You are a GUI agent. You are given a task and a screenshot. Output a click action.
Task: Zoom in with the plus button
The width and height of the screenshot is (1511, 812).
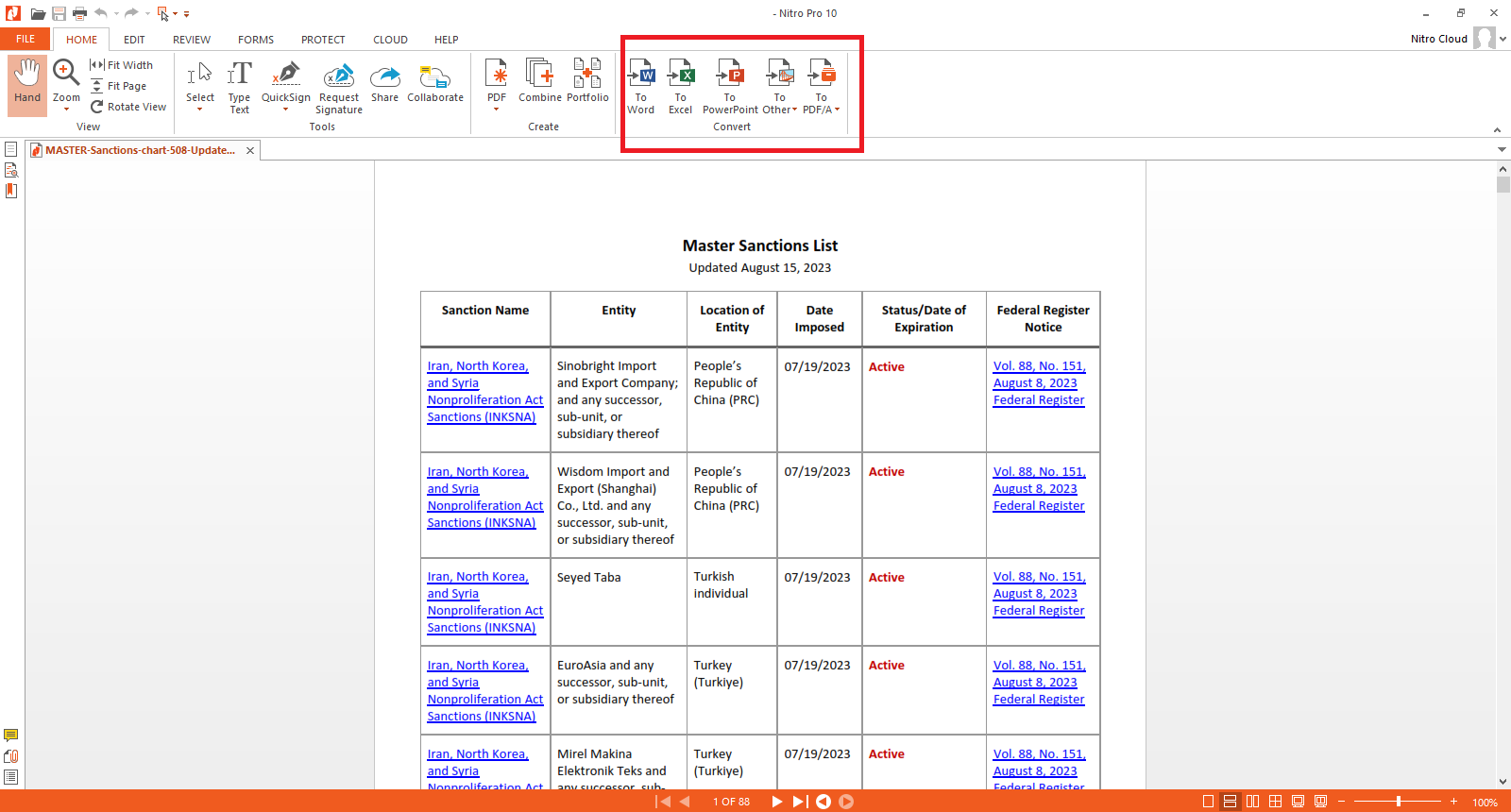coord(1453,802)
